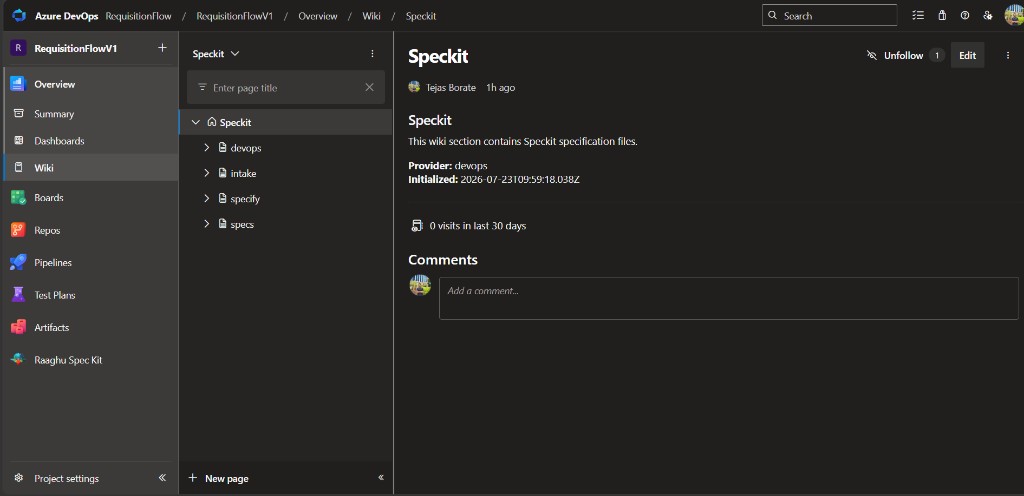This screenshot has height=496, width=1024.
Task: Click the Pipelines rocket icon
Action: (18, 262)
